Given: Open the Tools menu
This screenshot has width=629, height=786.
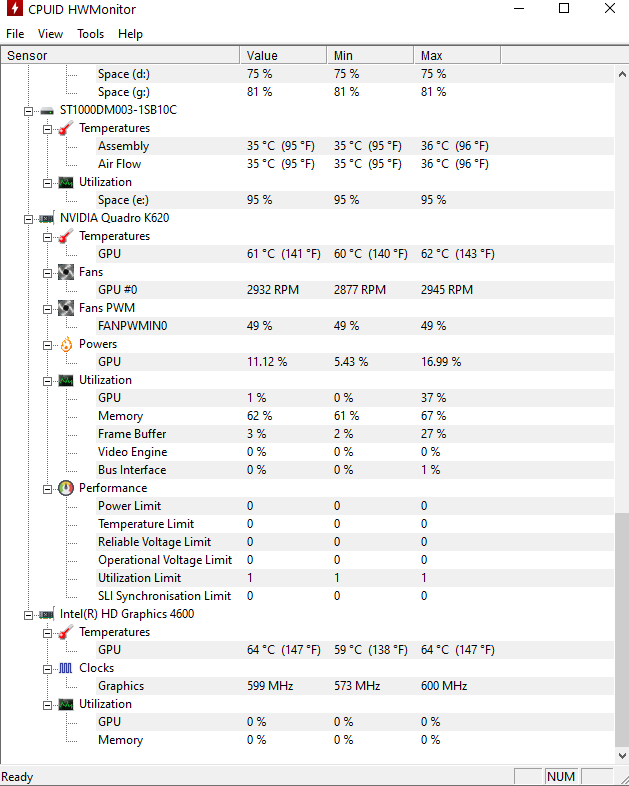Looking at the screenshot, I should pyautogui.click(x=90, y=33).
